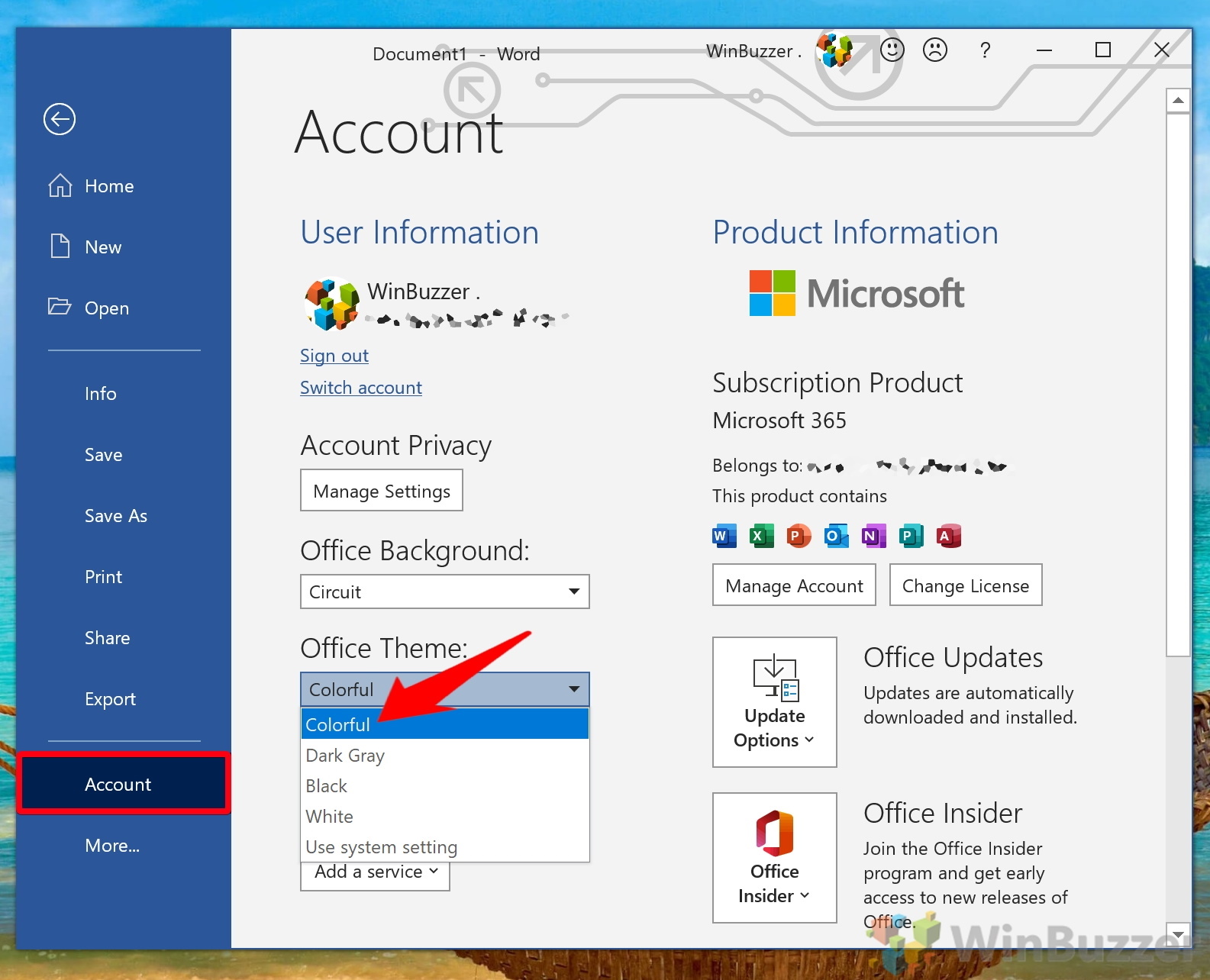Image resolution: width=1210 pixels, height=980 pixels.
Task: Choose the Dark Gray theme
Action: pyautogui.click(x=445, y=755)
